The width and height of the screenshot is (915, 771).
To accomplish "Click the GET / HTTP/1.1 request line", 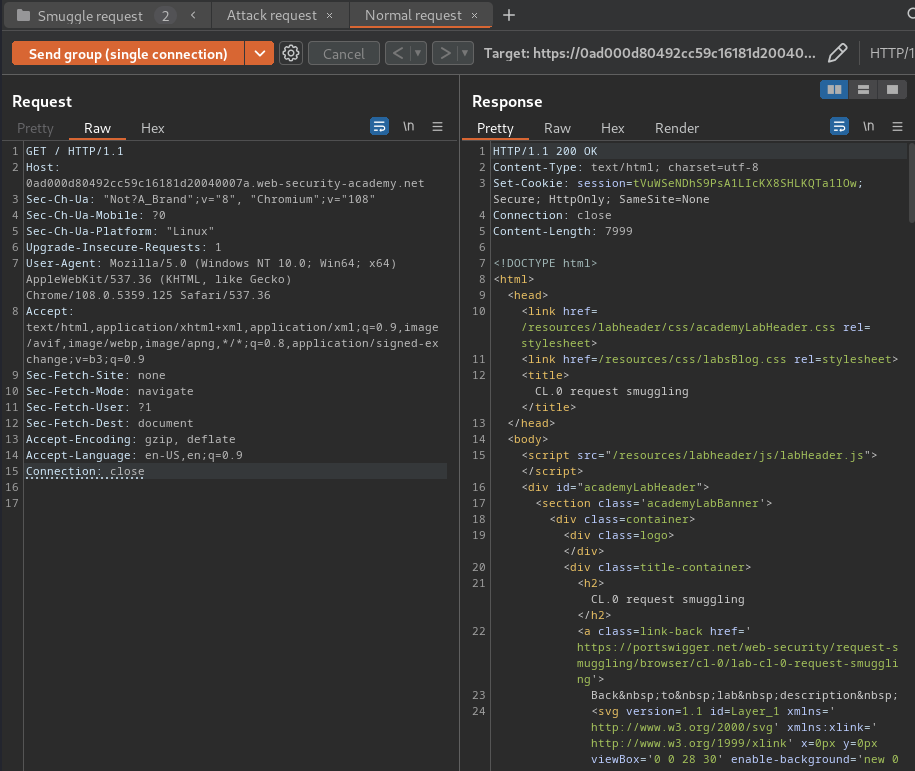I will [x=75, y=151].
